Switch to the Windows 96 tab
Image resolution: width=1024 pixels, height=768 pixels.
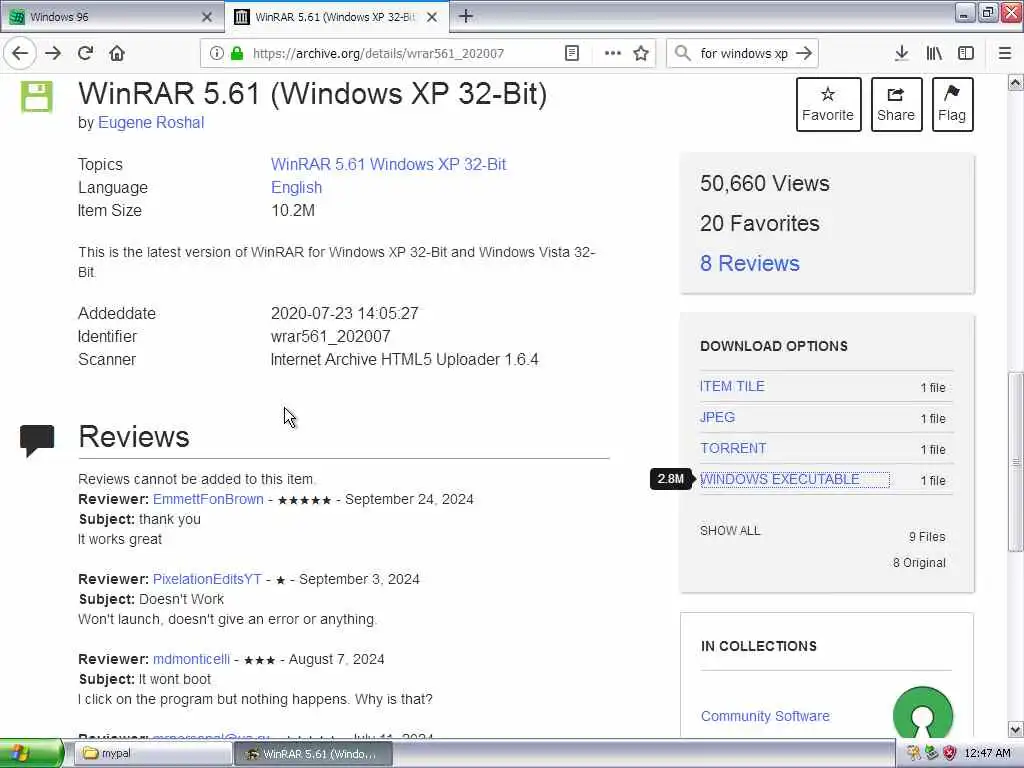point(112,17)
